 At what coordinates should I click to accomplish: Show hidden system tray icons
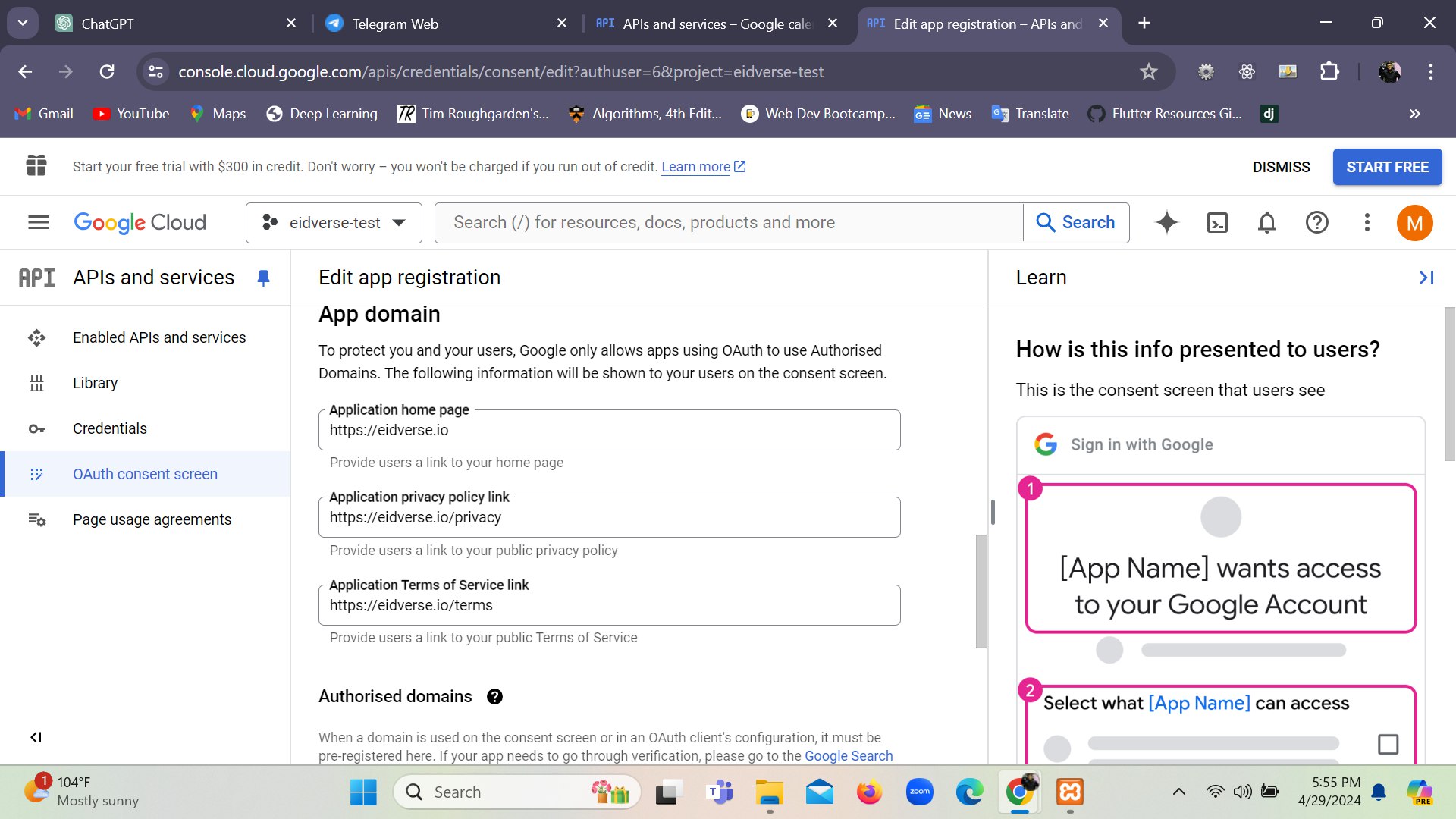[1178, 792]
